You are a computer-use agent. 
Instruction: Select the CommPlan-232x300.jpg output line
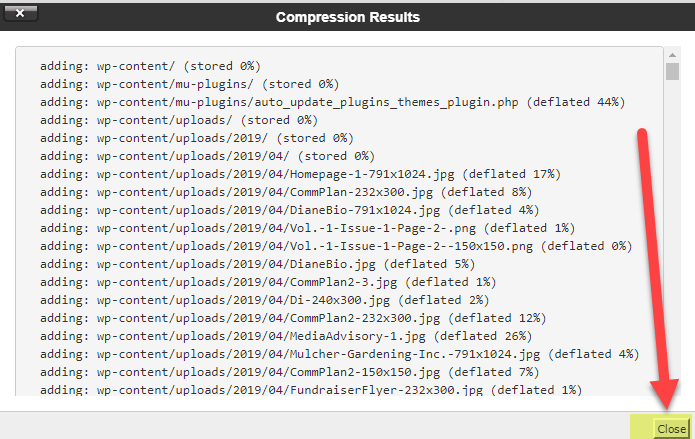click(286, 192)
